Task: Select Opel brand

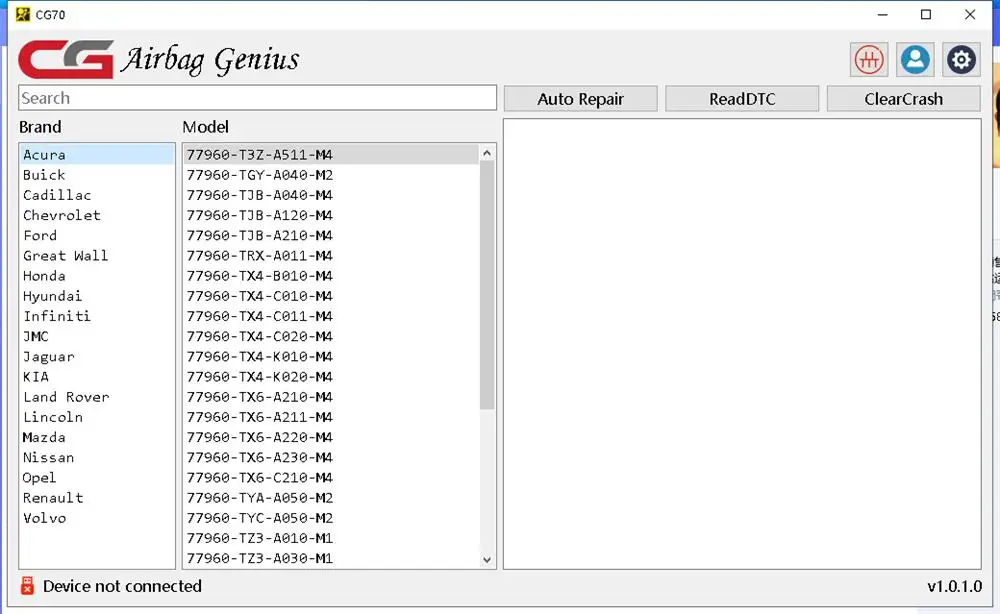Action: [96, 478]
